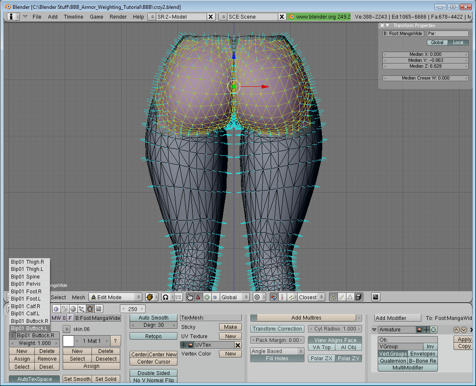Open the Shading context sphere icon
The width and height of the screenshot is (476, 386).
tap(73, 309)
